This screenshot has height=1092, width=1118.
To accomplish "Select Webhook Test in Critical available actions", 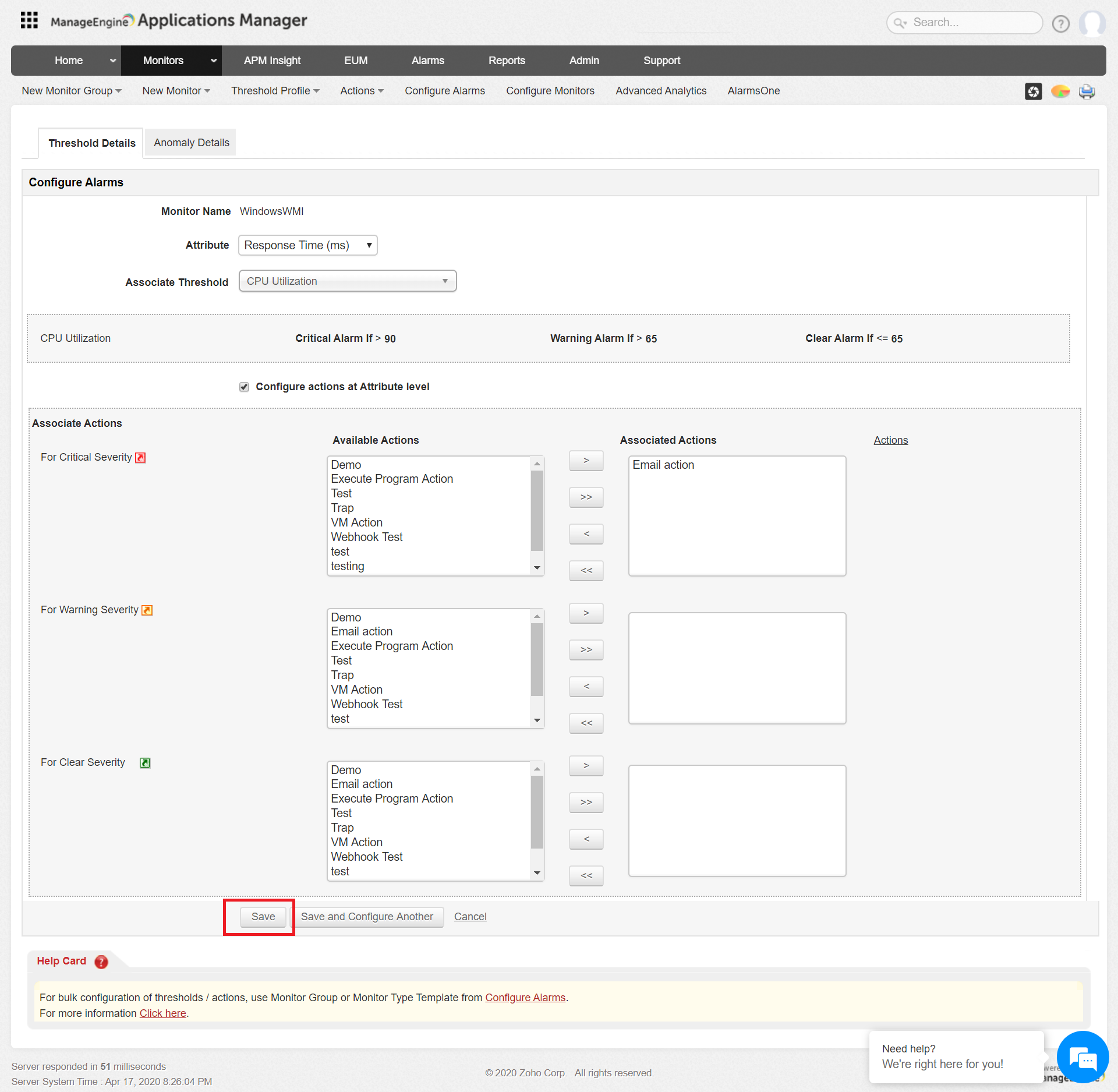I will [x=367, y=537].
